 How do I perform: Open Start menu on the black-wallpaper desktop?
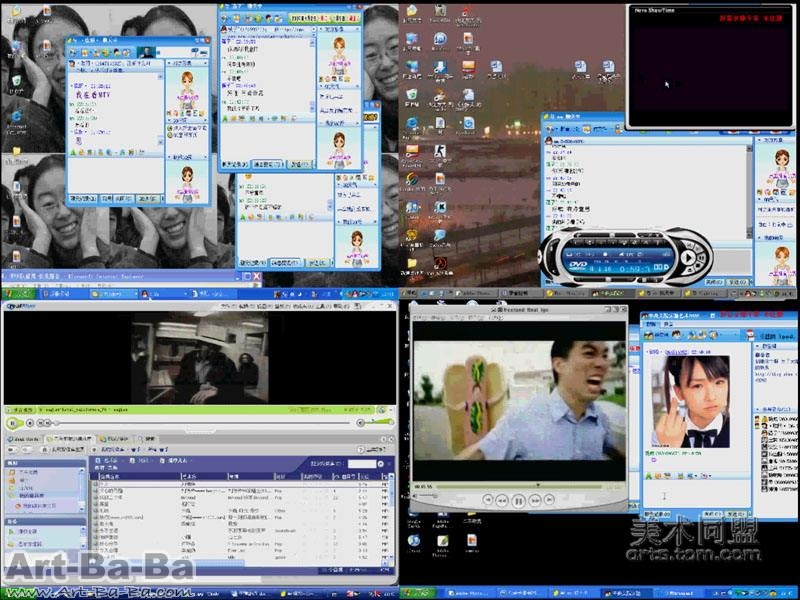418,593
